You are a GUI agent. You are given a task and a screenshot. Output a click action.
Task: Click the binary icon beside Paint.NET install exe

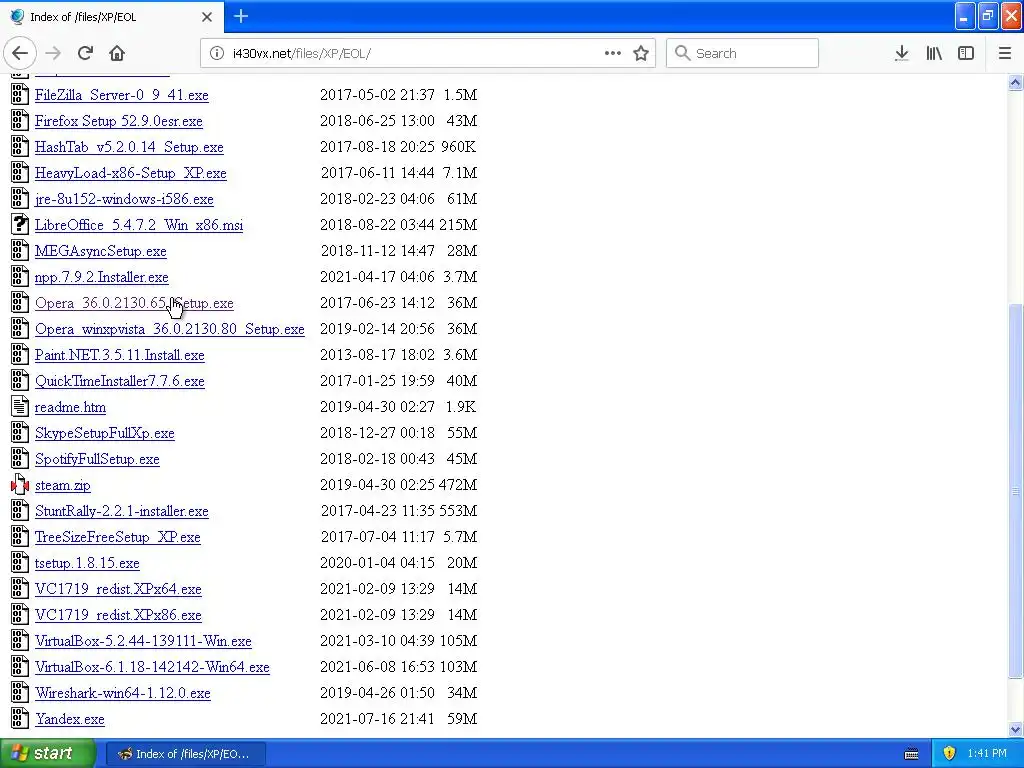coord(20,355)
